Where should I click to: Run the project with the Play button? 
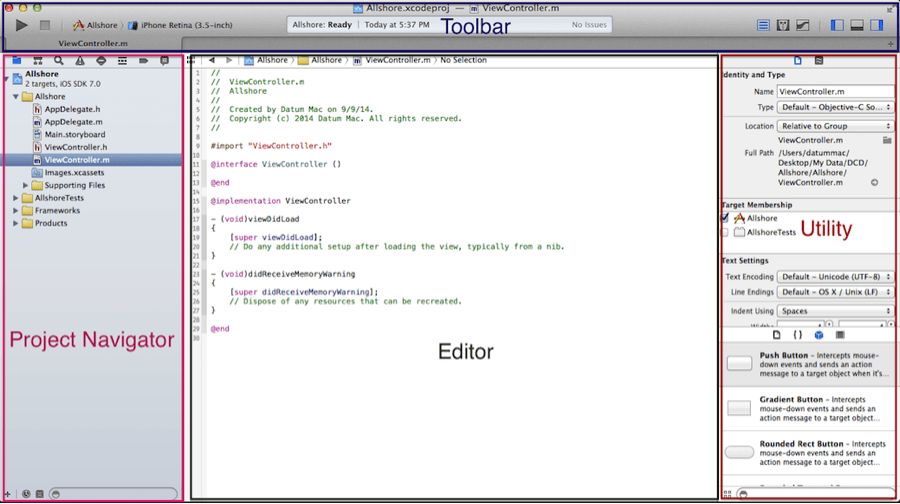pos(22,25)
